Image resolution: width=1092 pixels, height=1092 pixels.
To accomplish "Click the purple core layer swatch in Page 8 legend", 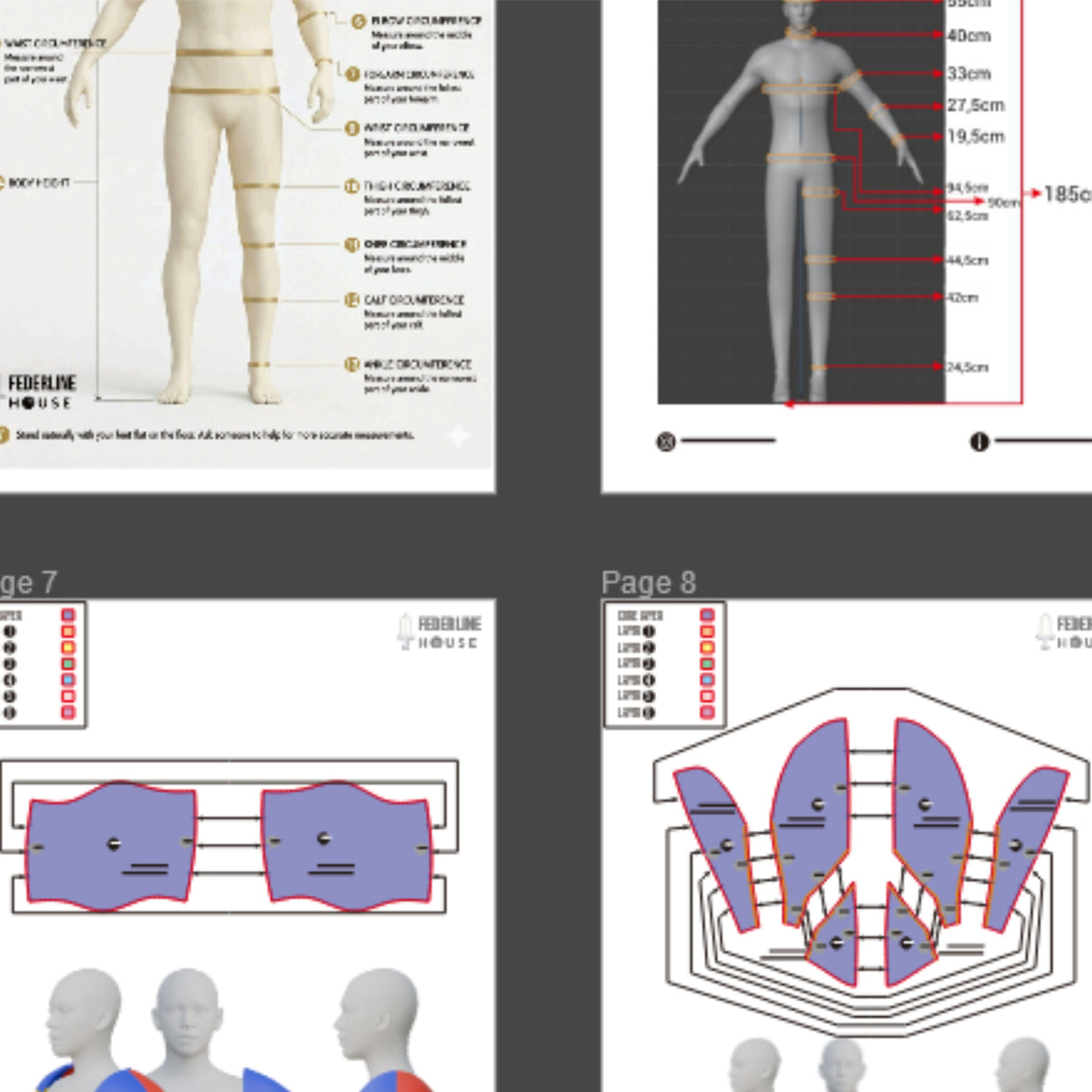I will pos(707,615).
